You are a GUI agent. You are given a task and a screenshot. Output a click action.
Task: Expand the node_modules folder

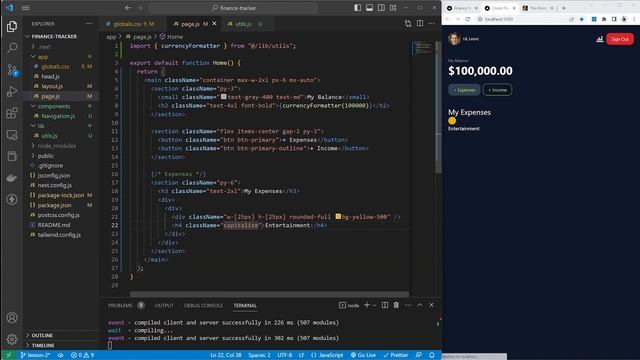[61, 146]
